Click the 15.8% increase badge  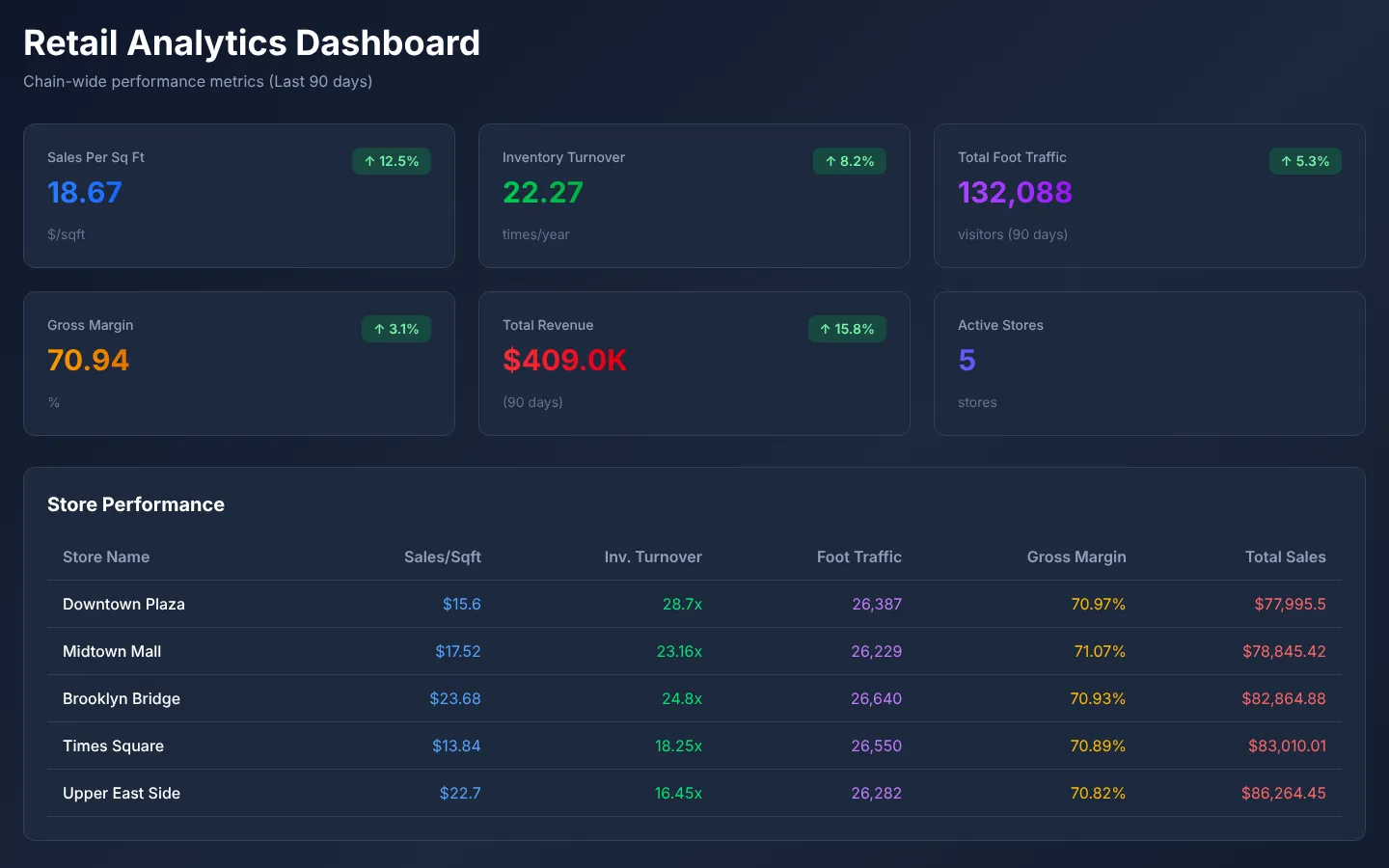coord(847,329)
